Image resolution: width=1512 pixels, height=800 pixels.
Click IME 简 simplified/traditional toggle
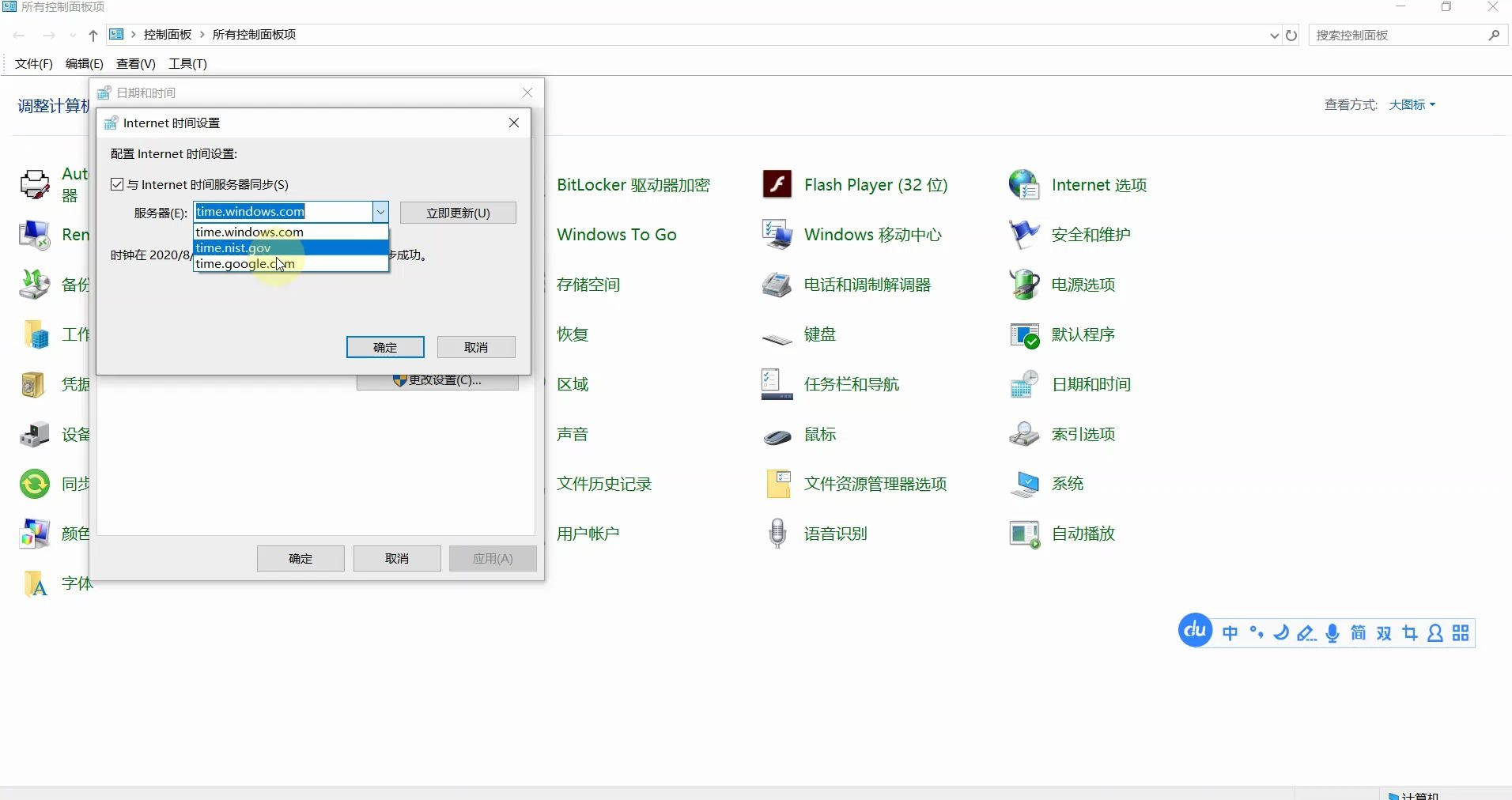pos(1358,633)
